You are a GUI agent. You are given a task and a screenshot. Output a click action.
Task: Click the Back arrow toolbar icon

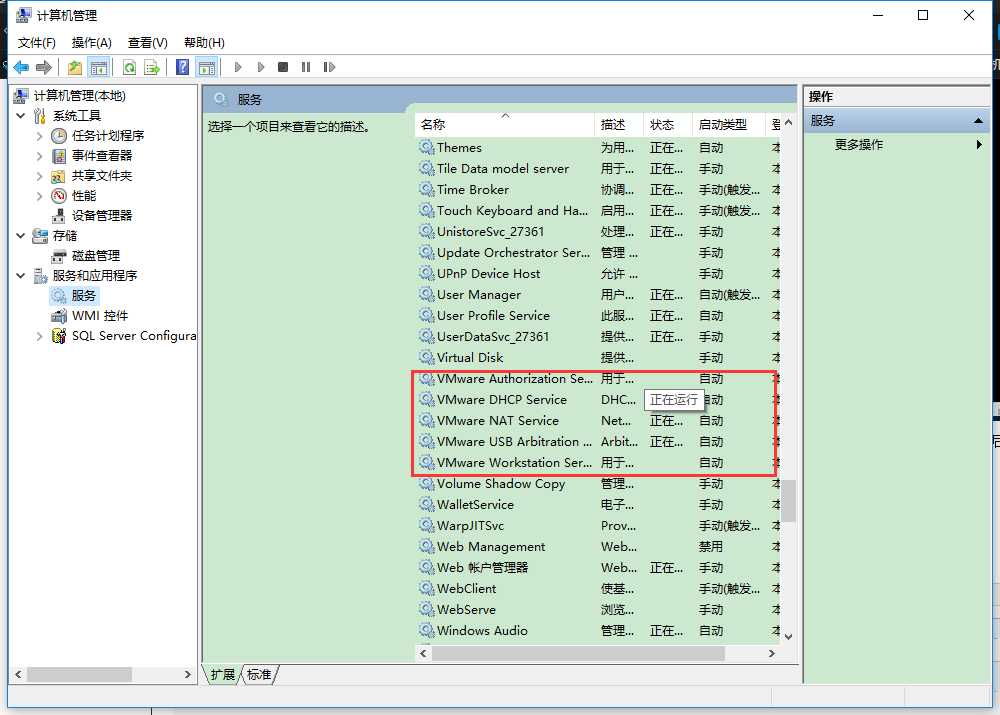(x=21, y=67)
